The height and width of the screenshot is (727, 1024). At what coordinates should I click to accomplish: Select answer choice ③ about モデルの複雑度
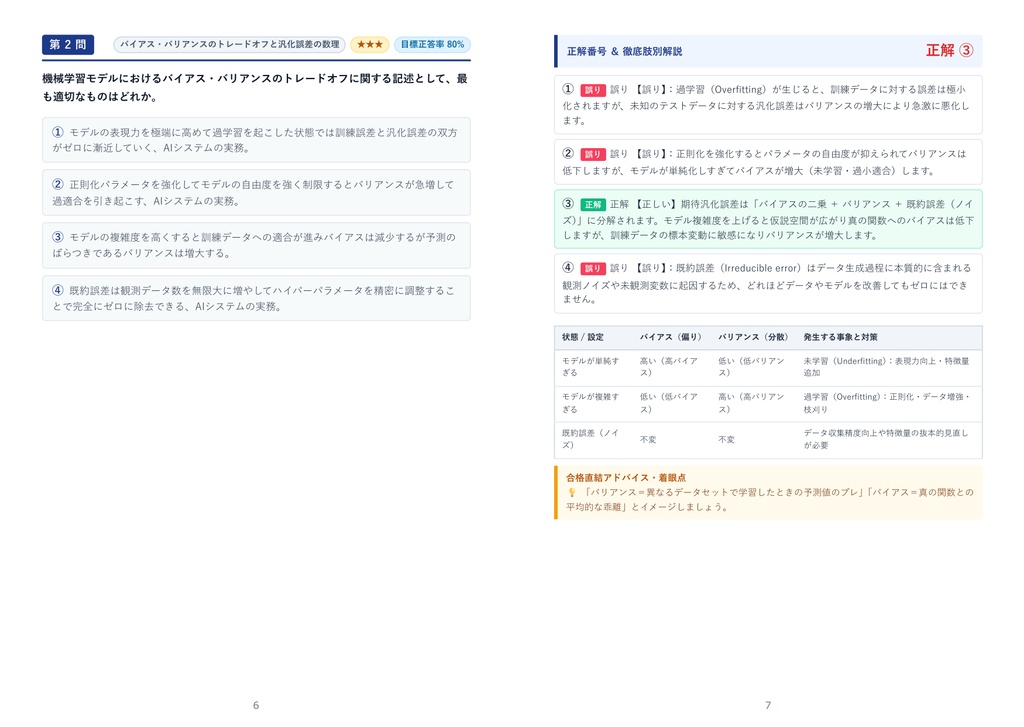[256, 245]
